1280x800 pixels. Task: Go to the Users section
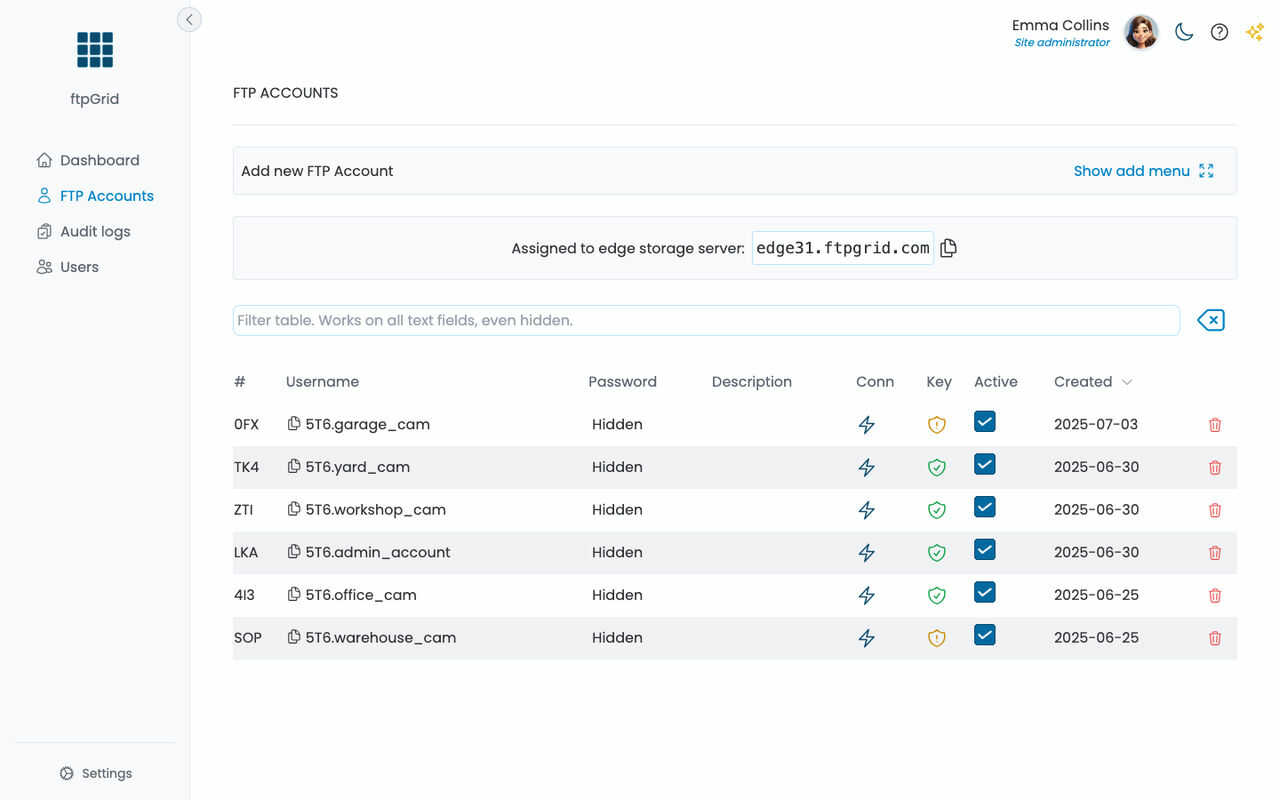79,267
